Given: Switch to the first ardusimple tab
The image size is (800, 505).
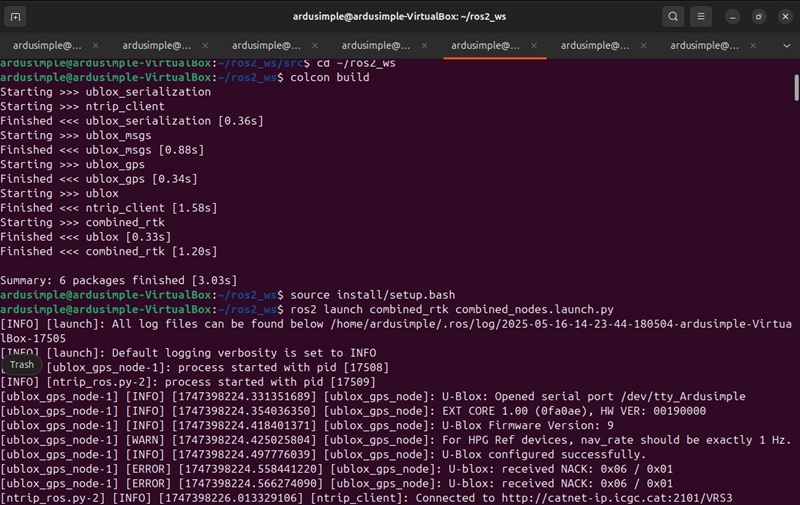Looking at the screenshot, I should (x=45, y=46).
